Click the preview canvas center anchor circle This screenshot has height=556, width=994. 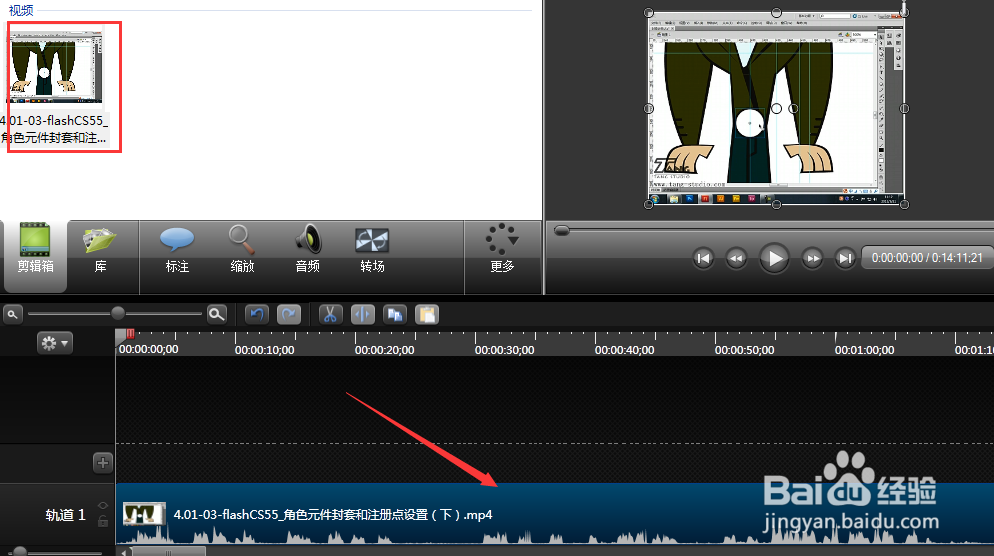(x=777, y=108)
